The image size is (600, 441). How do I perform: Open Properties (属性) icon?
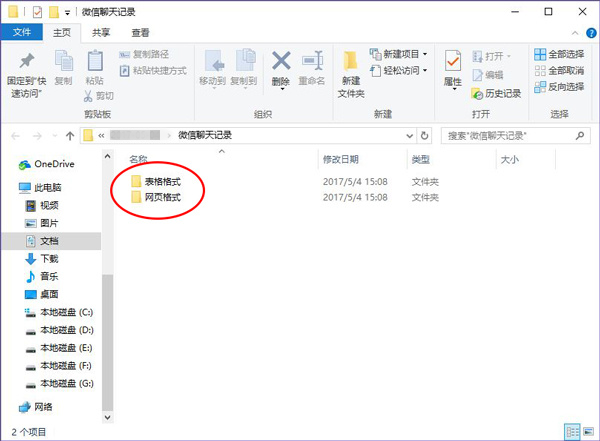[x=453, y=61]
